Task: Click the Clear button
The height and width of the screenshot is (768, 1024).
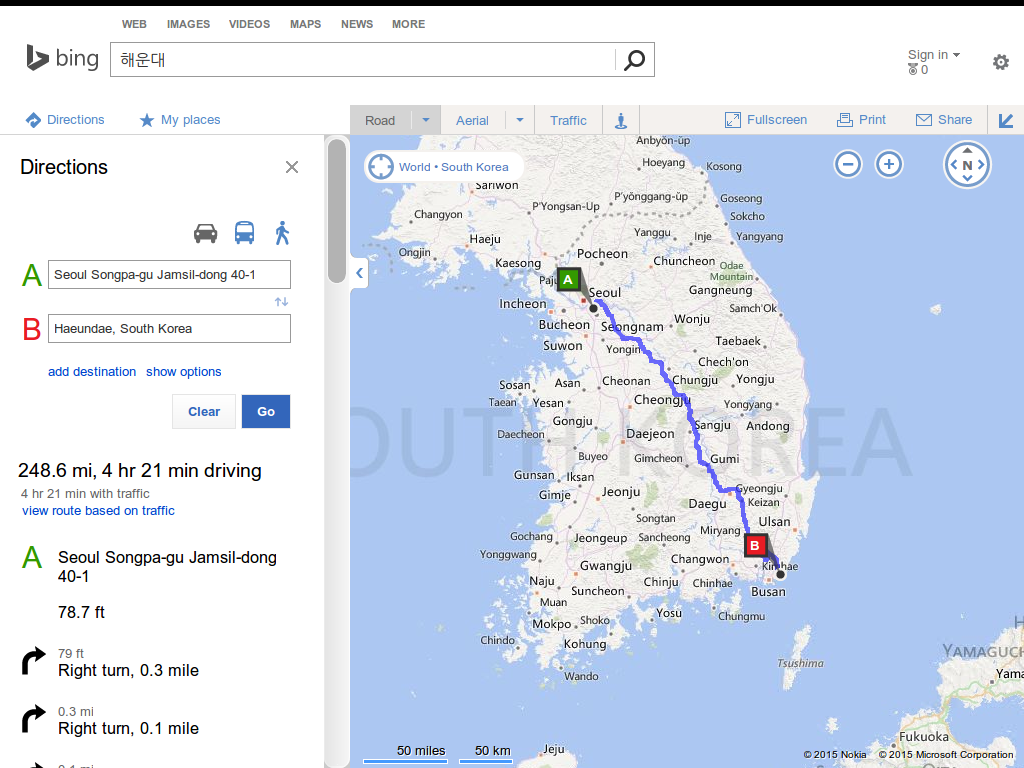Action: coord(204,411)
